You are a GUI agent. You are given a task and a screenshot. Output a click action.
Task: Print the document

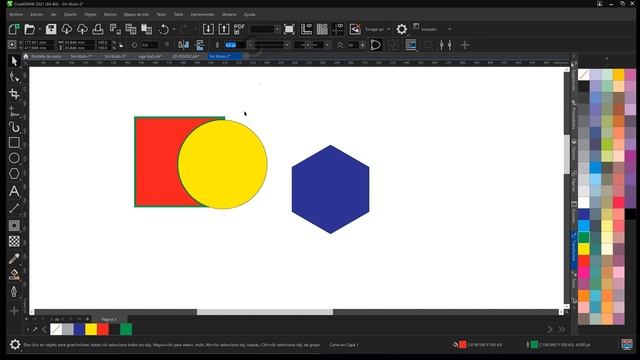(x=98, y=29)
